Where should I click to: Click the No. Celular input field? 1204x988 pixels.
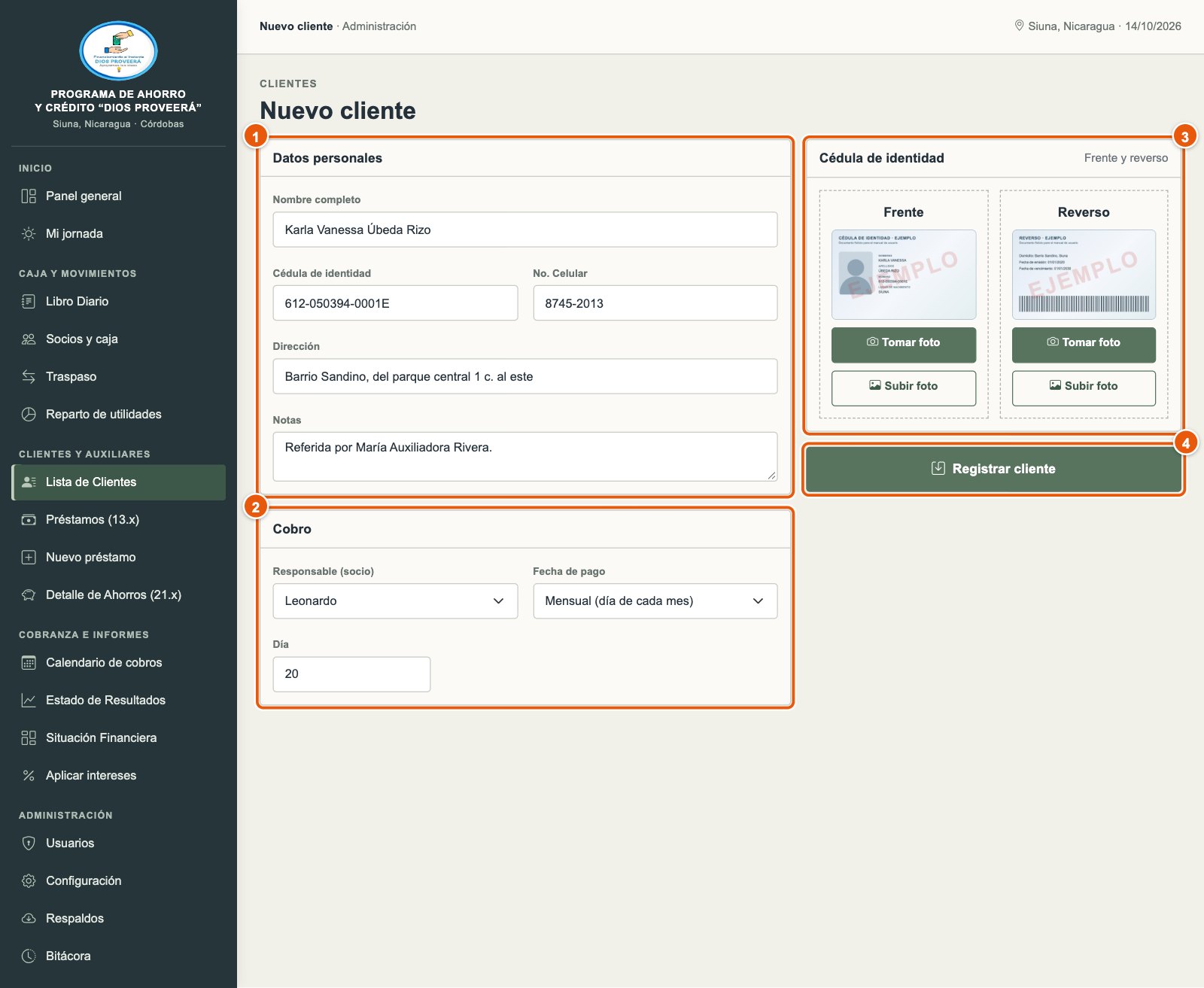pyautogui.click(x=655, y=303)
